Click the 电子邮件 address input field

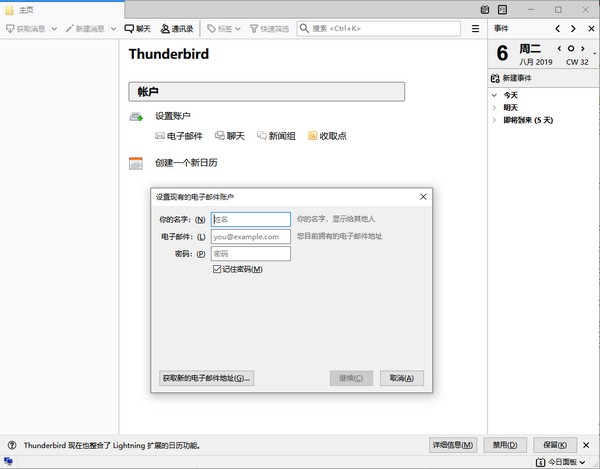pos(250,237)
